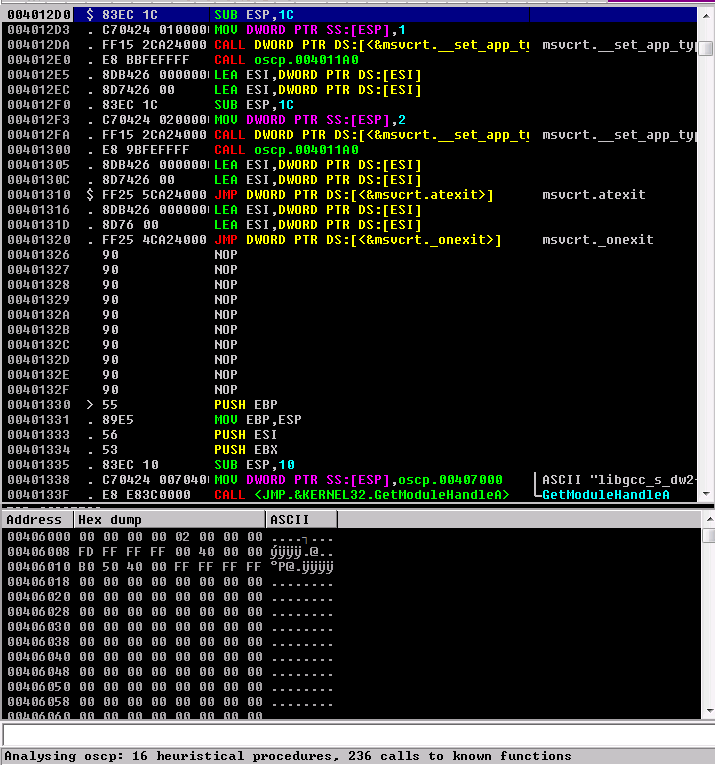Viewport: 715px width, 765px height.
Task: Select dump row at address 00406000
Action: [351, 537]
